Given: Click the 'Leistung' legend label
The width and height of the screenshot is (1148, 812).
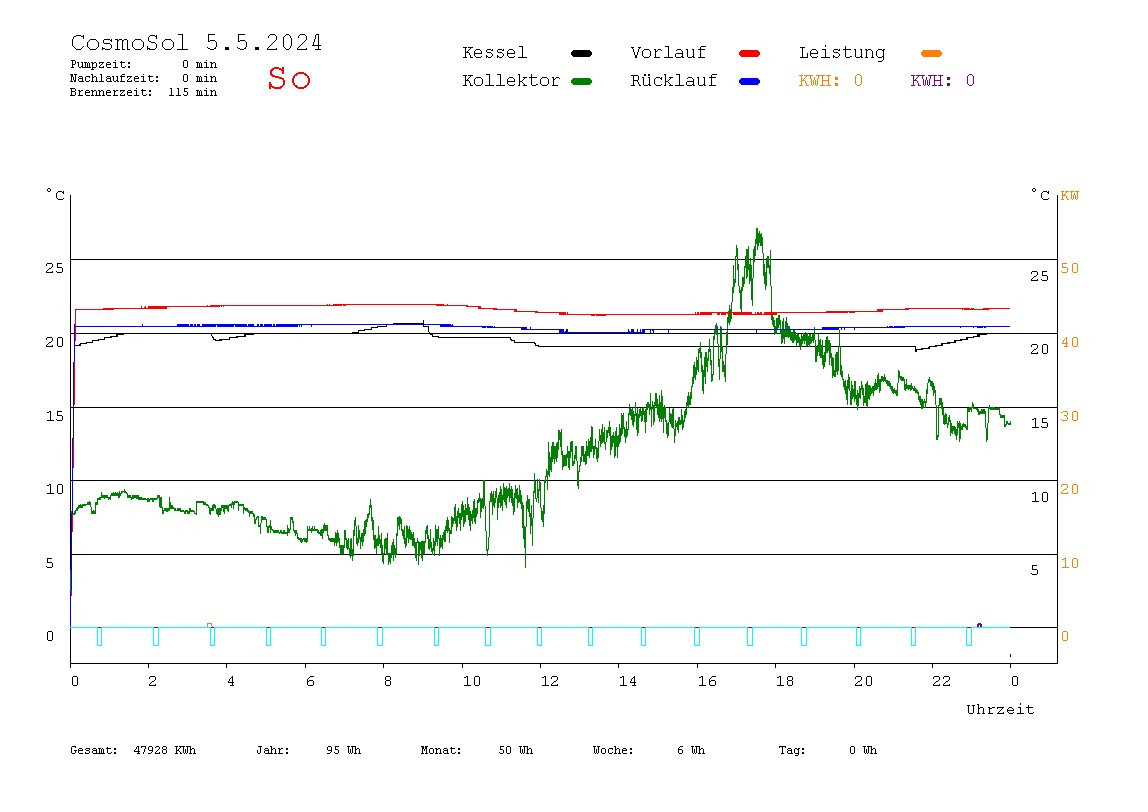Looking at the screenshot, I should 842,53.
